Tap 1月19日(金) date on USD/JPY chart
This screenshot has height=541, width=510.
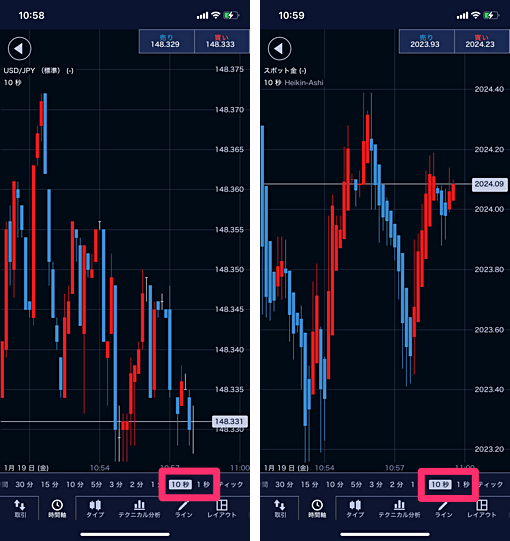coord(27,468)
